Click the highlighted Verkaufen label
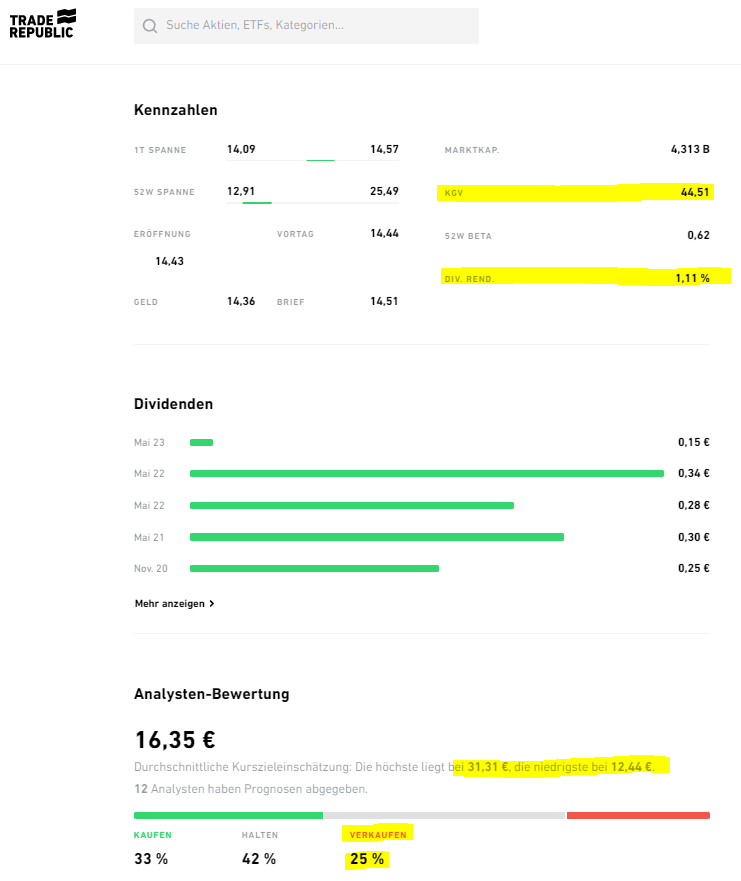The image size is (741, 881). (x=377, y=834)
